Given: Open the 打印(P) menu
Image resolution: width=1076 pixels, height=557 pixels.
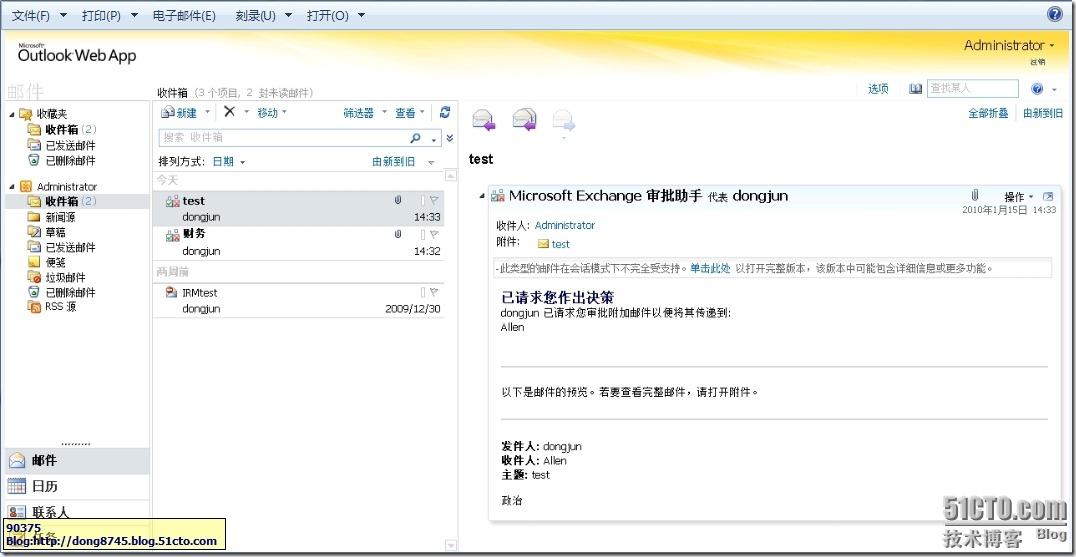Looking at the screenshot, I should pos(110,15).
